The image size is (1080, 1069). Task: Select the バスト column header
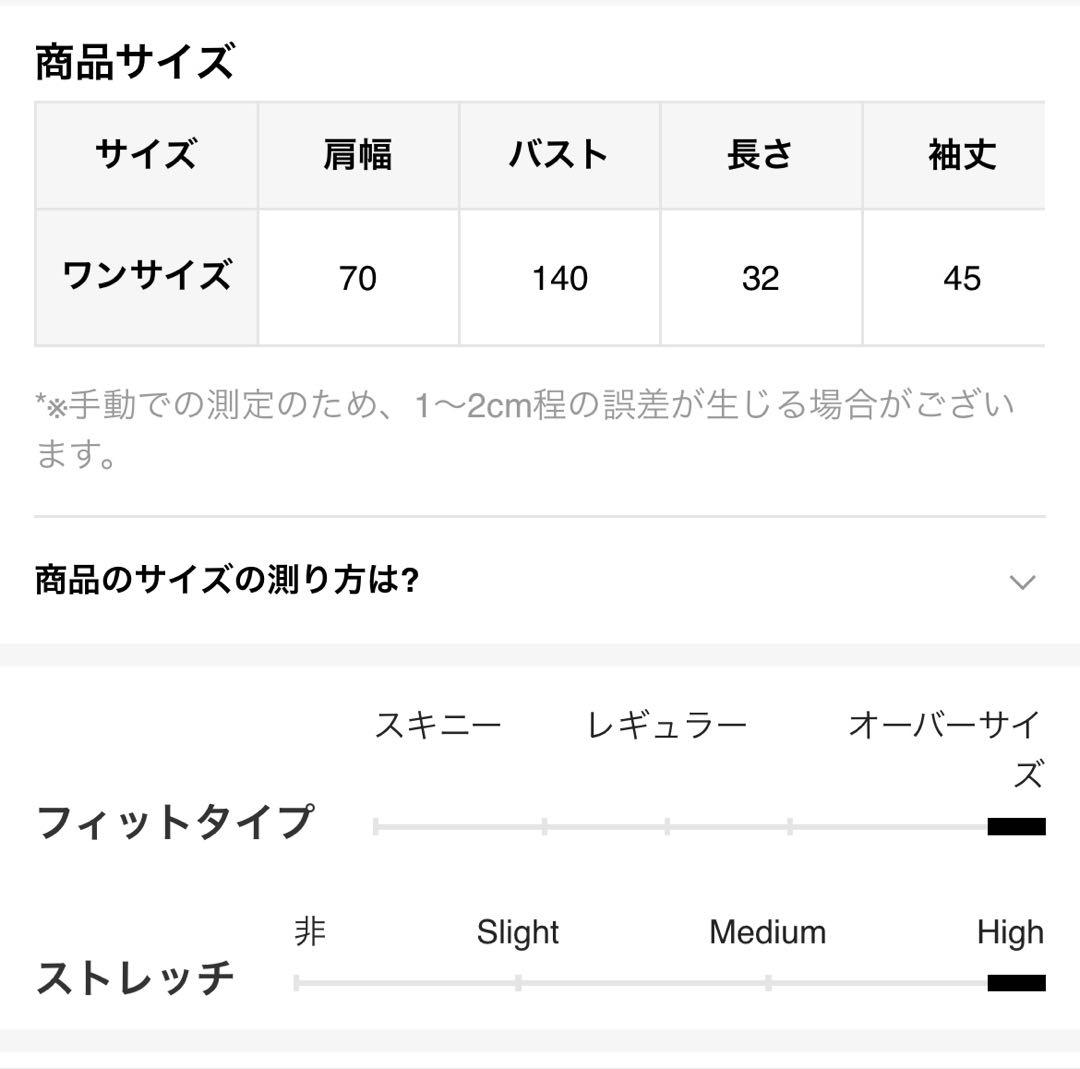[x=559, y=155]
